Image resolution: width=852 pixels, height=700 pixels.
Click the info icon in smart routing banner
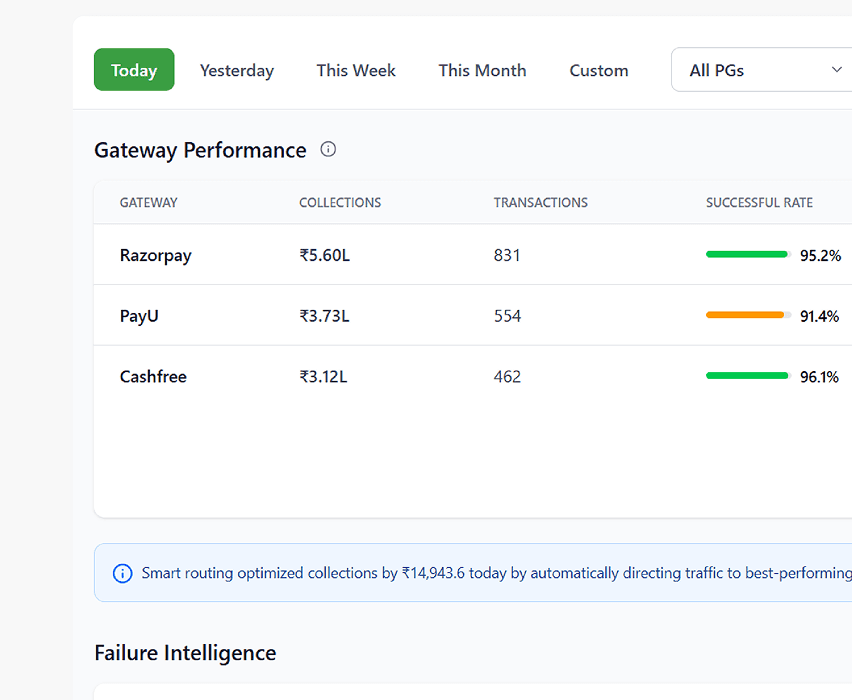click(122, 573)
